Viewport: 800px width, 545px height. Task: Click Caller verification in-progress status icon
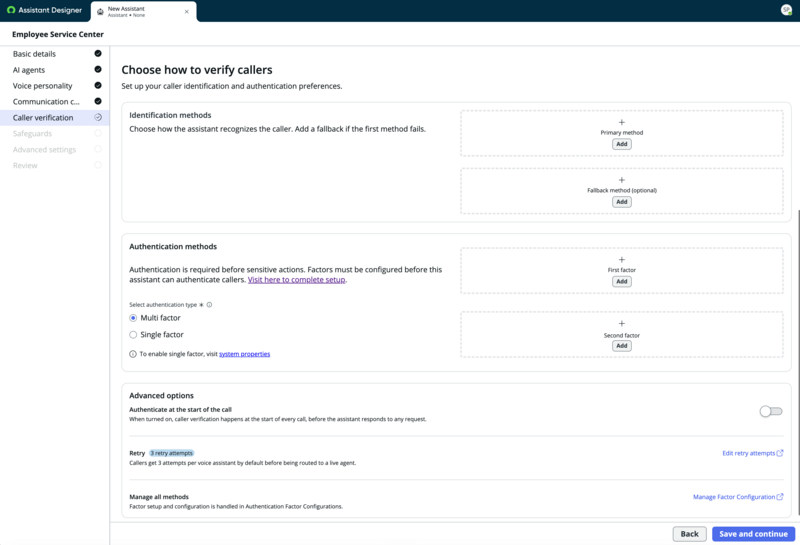pyautogui.click(x=98, y=117)
